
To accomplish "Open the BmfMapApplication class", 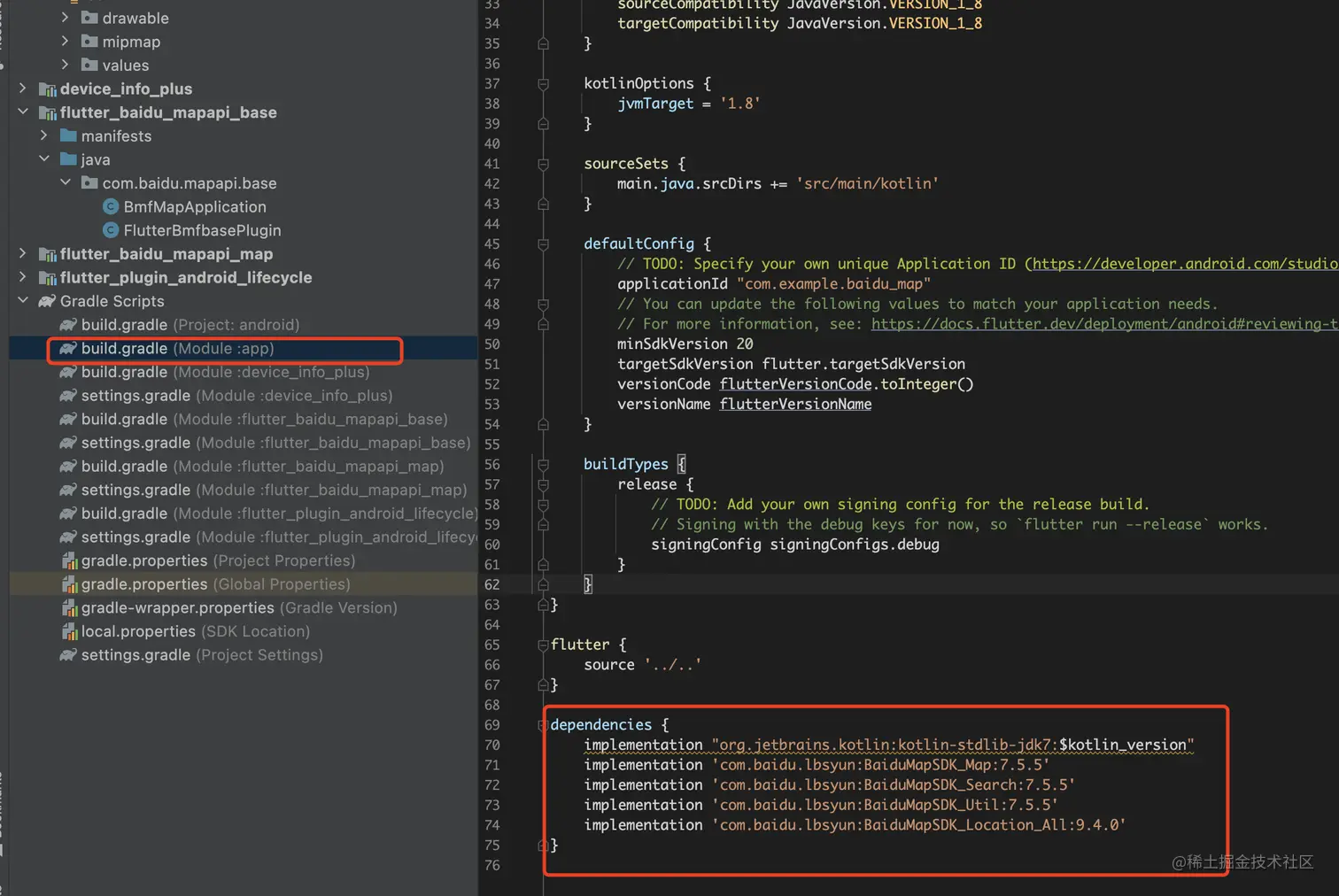I will (x=195, y=206).
